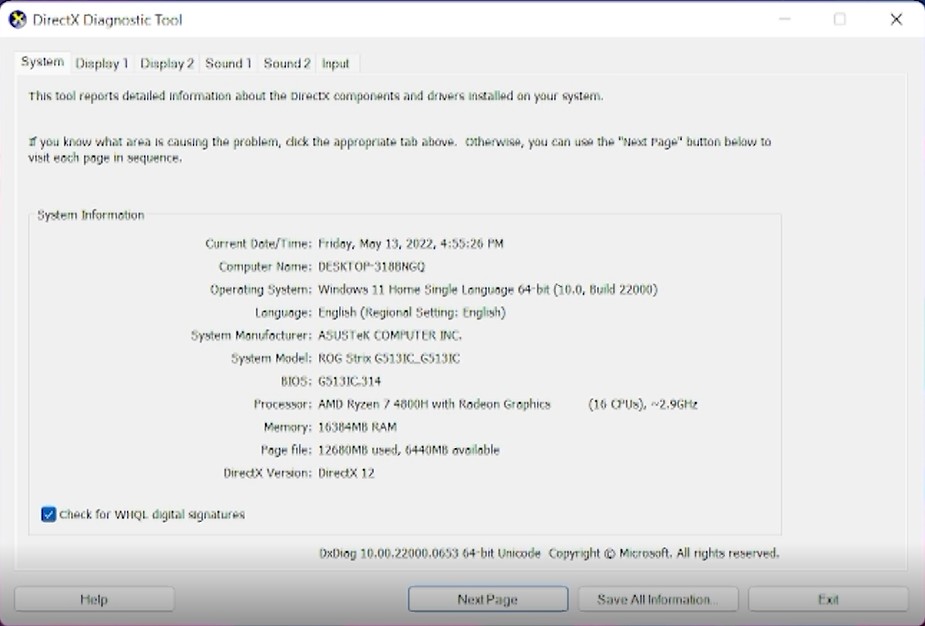
Task: Click the DirectX Version field label
Action: point(267,473)
